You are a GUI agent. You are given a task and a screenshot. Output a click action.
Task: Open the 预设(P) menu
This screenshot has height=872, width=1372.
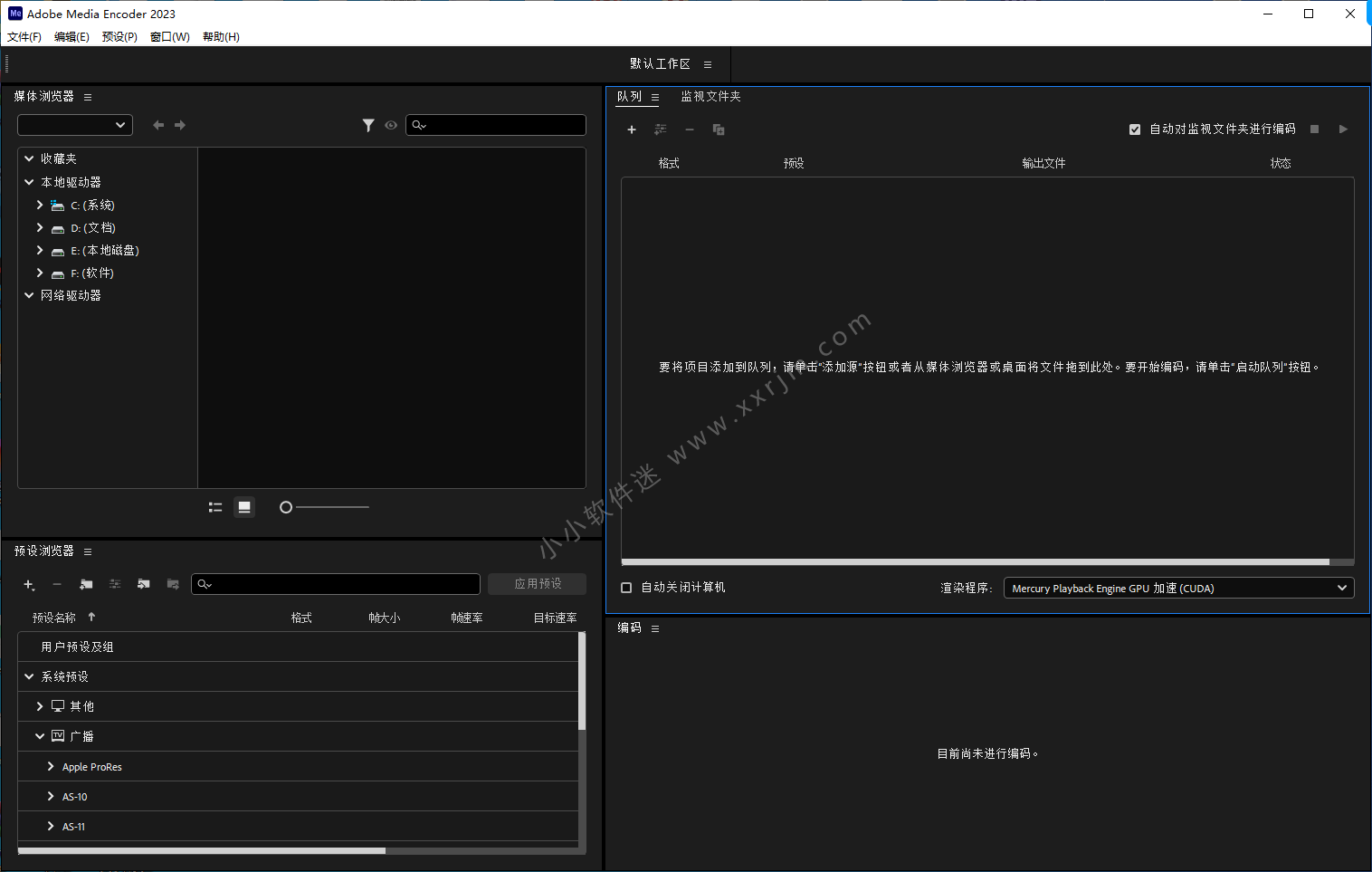(119, 37)
